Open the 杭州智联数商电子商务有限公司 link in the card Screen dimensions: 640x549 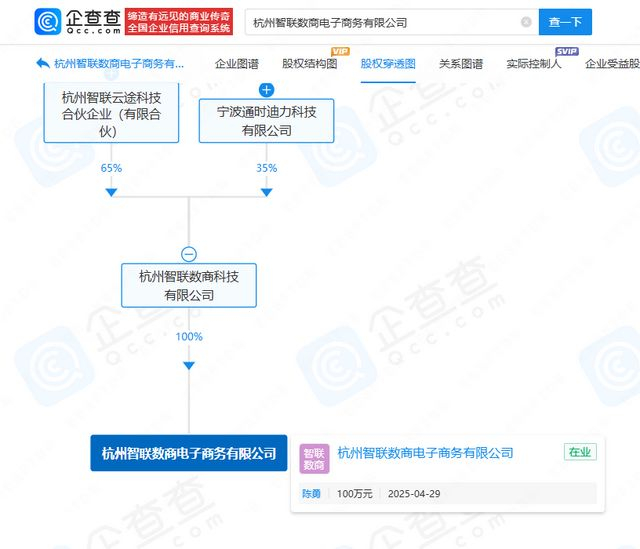(425, 453)
